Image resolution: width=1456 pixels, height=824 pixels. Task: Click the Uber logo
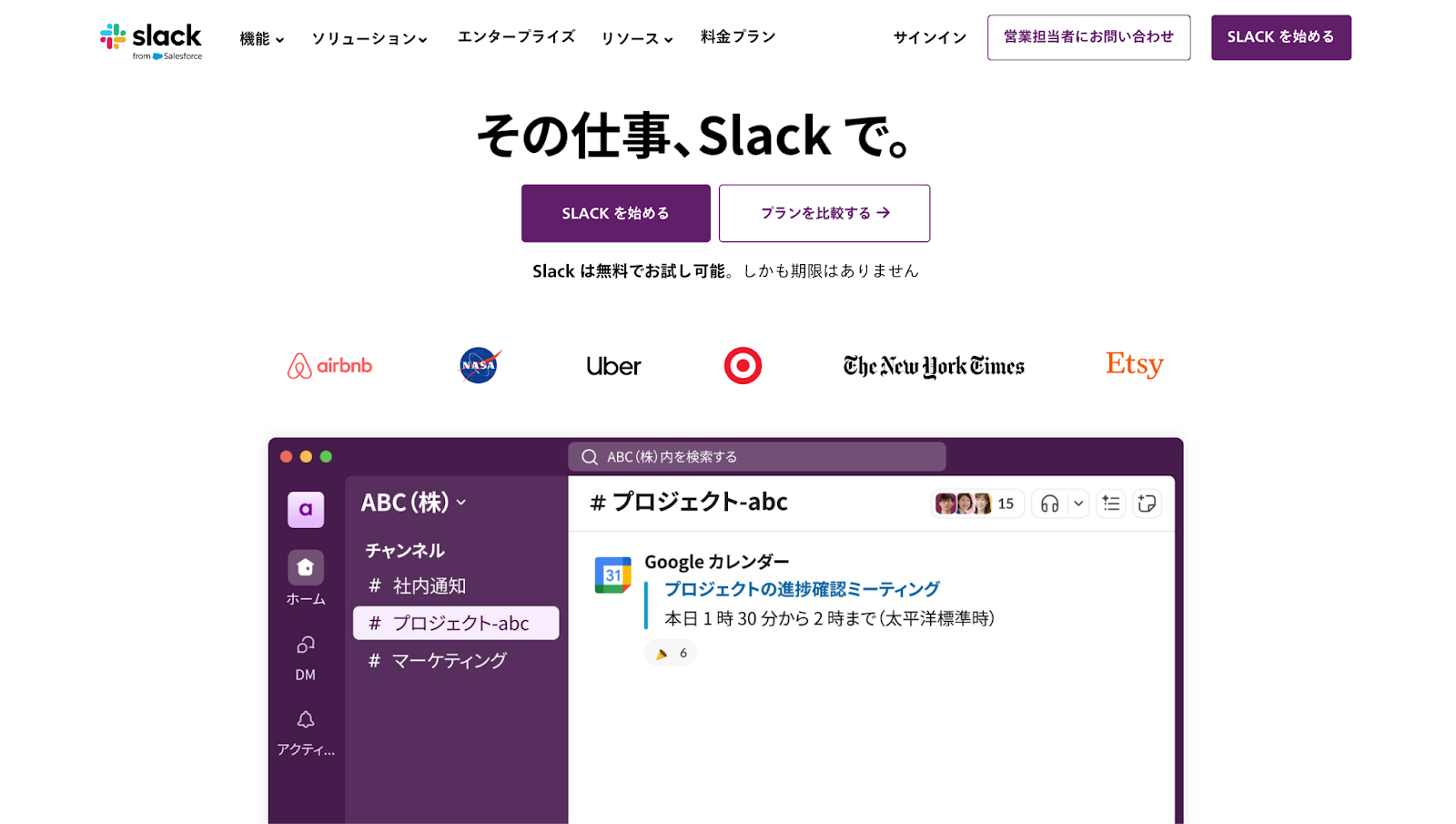(613, 366)
